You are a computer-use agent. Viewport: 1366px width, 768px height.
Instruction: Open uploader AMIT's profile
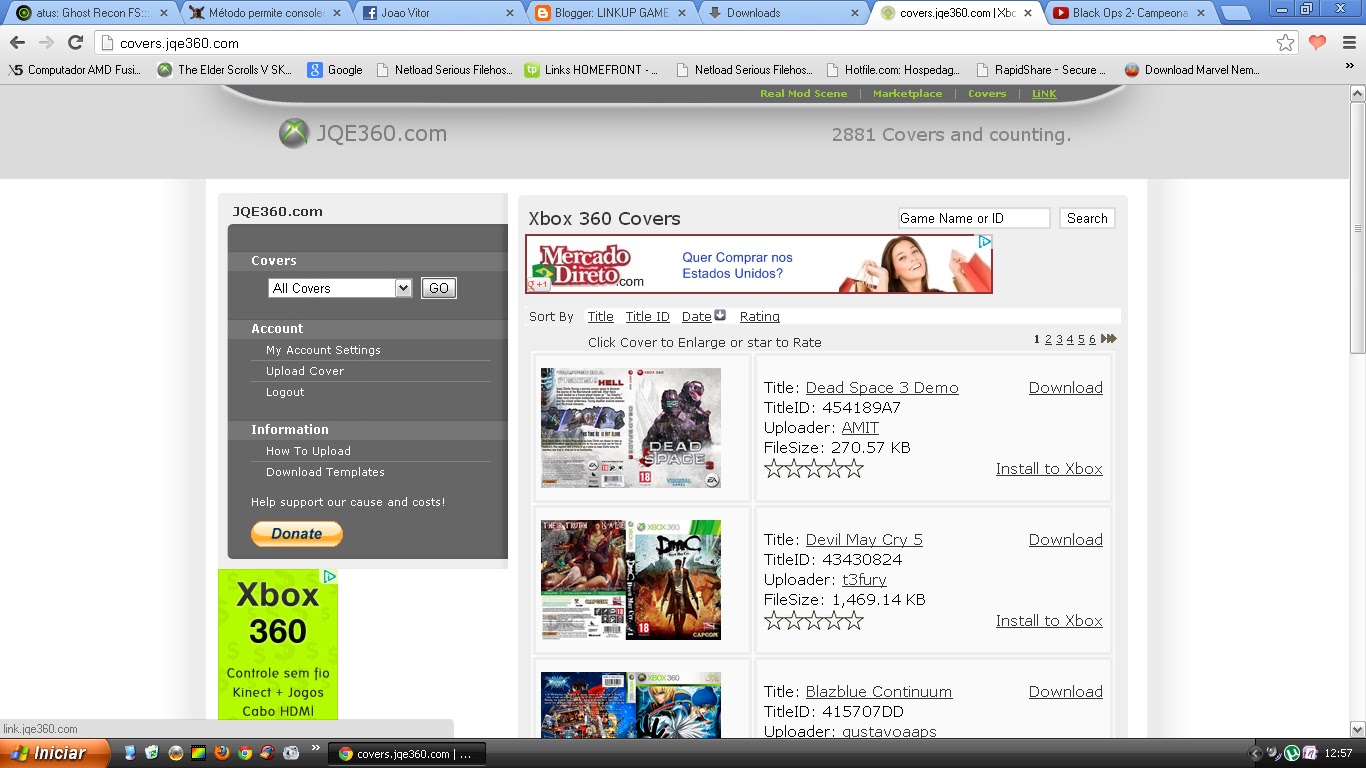point(860,428)
